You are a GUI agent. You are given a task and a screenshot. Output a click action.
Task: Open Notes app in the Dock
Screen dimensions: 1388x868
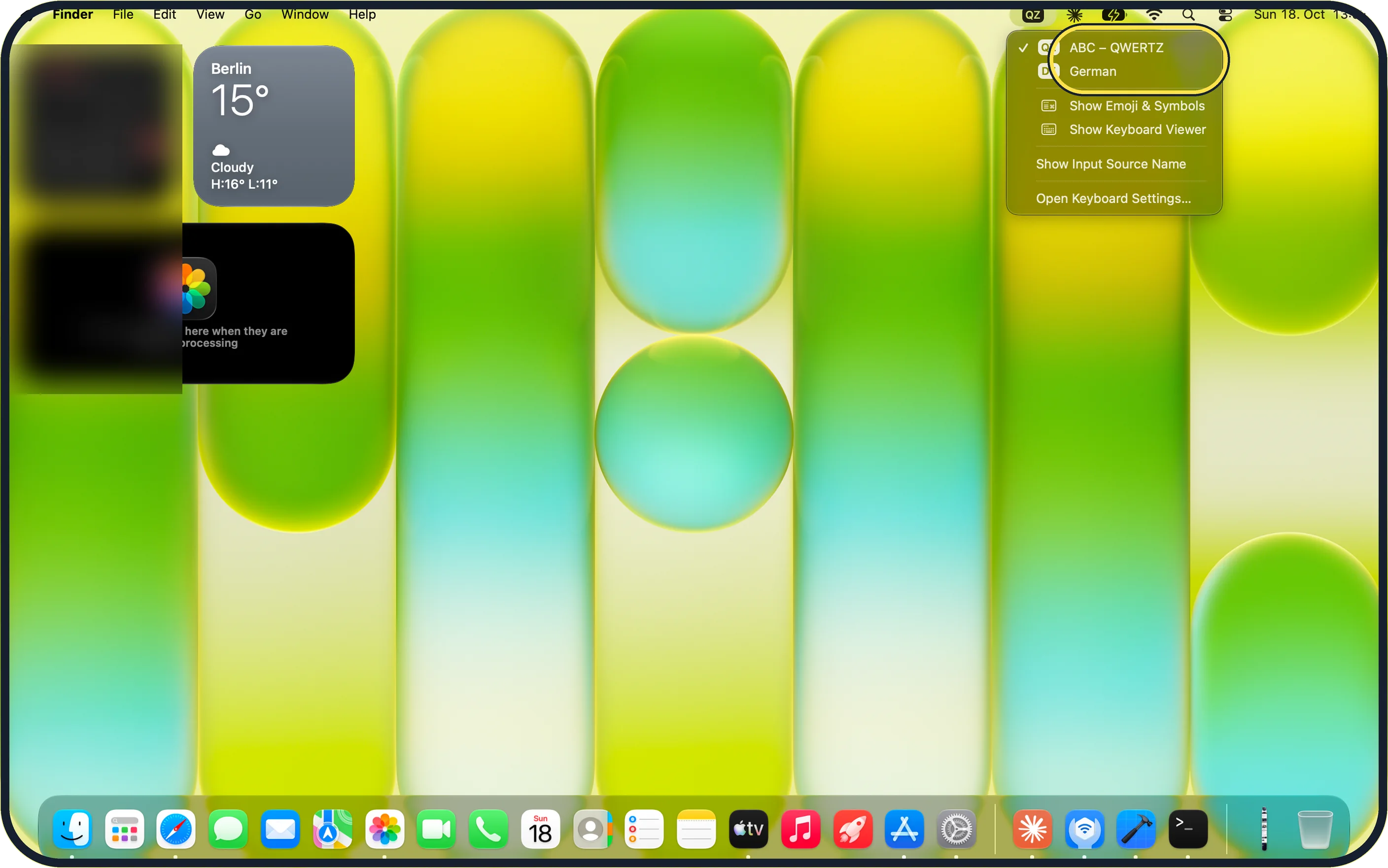pos(696,829)
